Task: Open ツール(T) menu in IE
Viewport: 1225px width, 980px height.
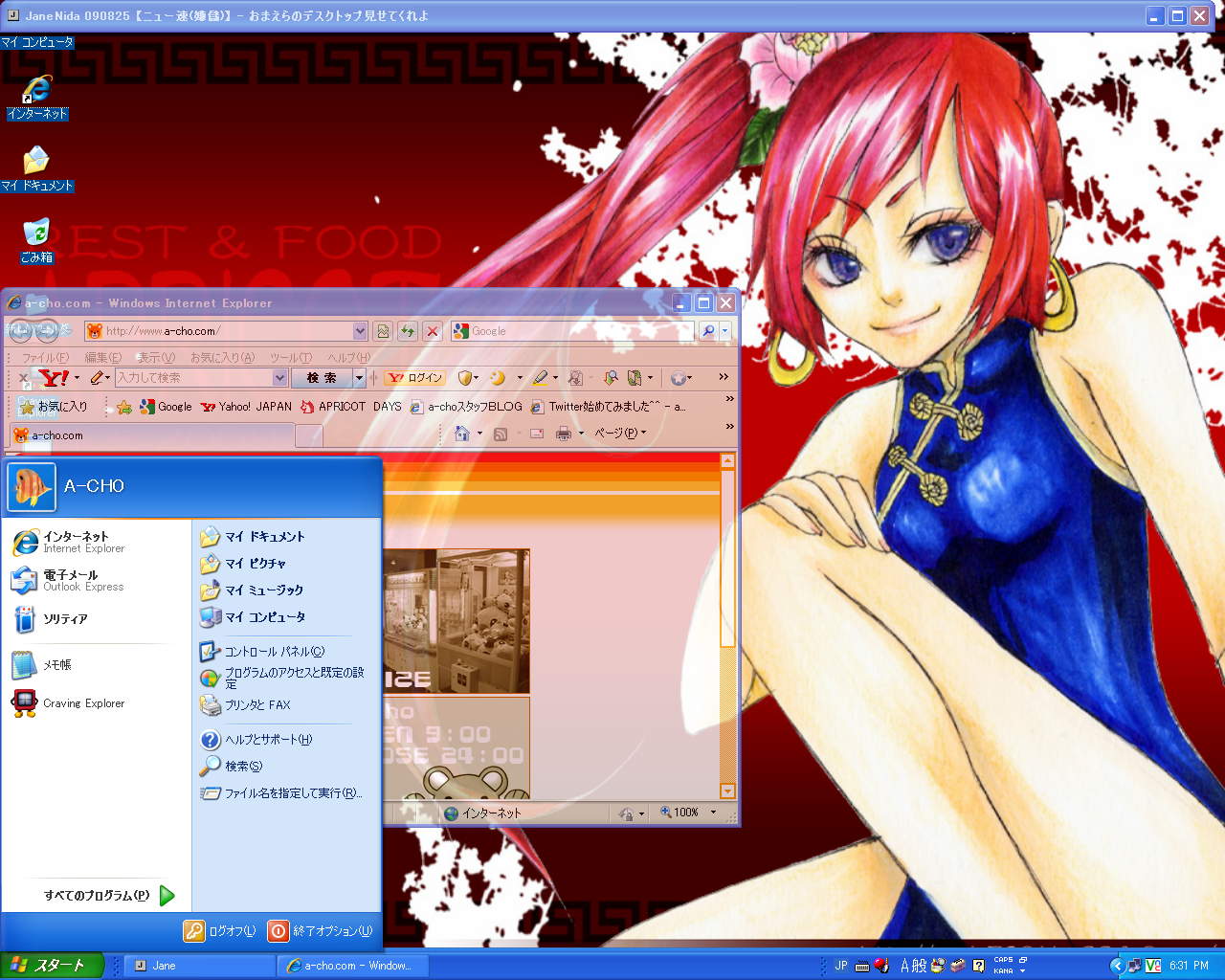Action: tap(291, 358)
